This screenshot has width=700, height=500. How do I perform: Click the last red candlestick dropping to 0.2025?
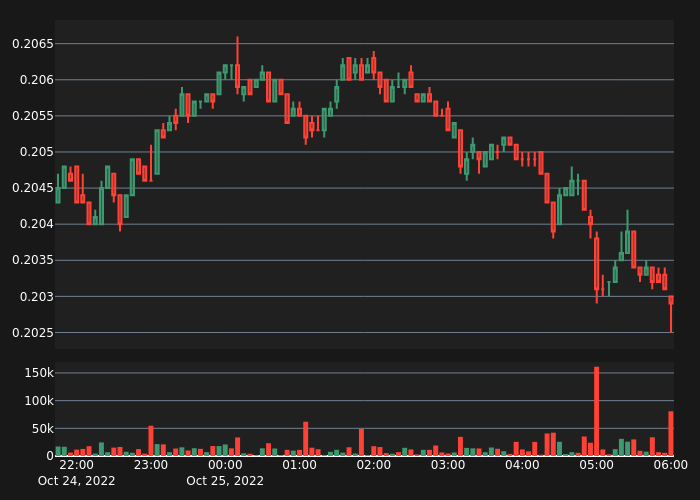coord(671,314)
